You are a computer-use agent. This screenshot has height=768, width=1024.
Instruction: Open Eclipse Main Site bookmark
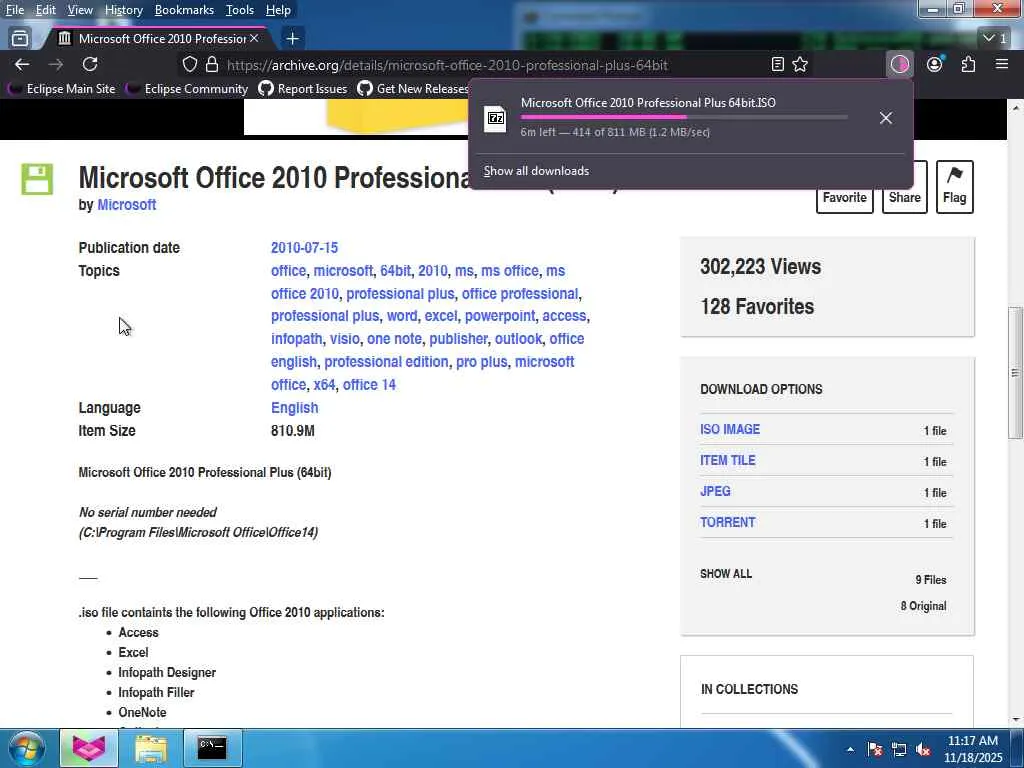61,88
